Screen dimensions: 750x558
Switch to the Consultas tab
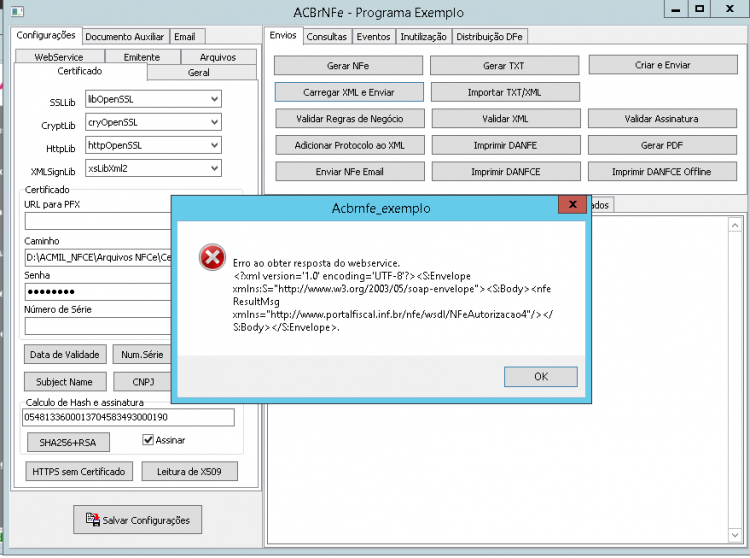click(x=327, y=37)
